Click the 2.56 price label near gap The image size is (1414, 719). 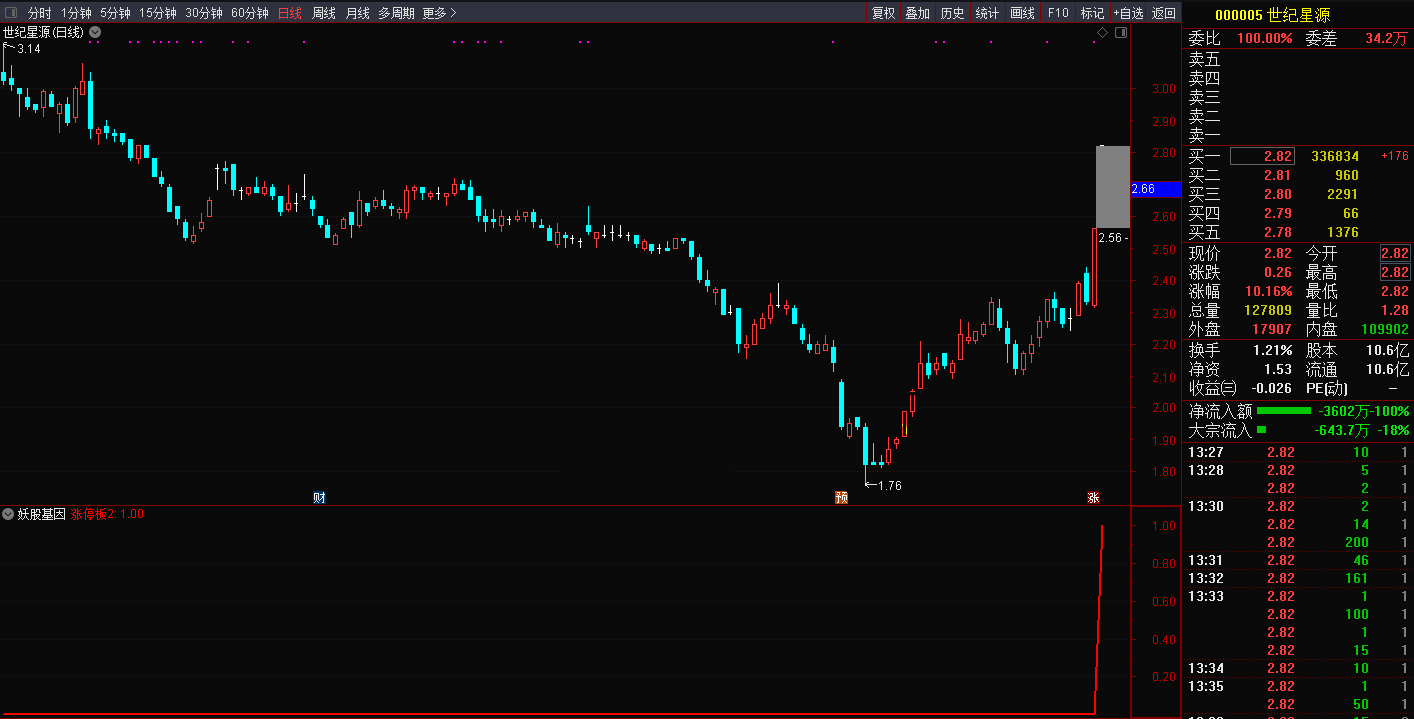[1110, 238]
